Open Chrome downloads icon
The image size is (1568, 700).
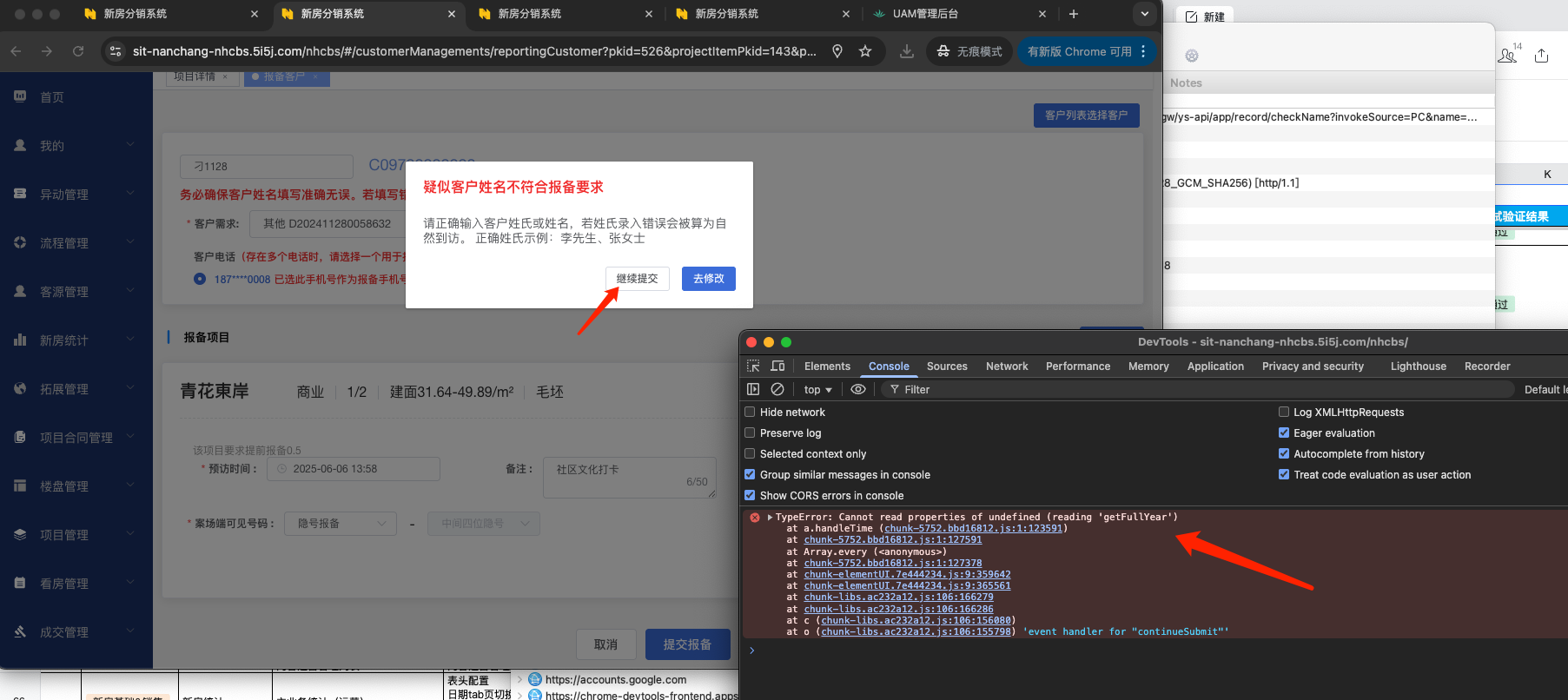pos(906,51)
